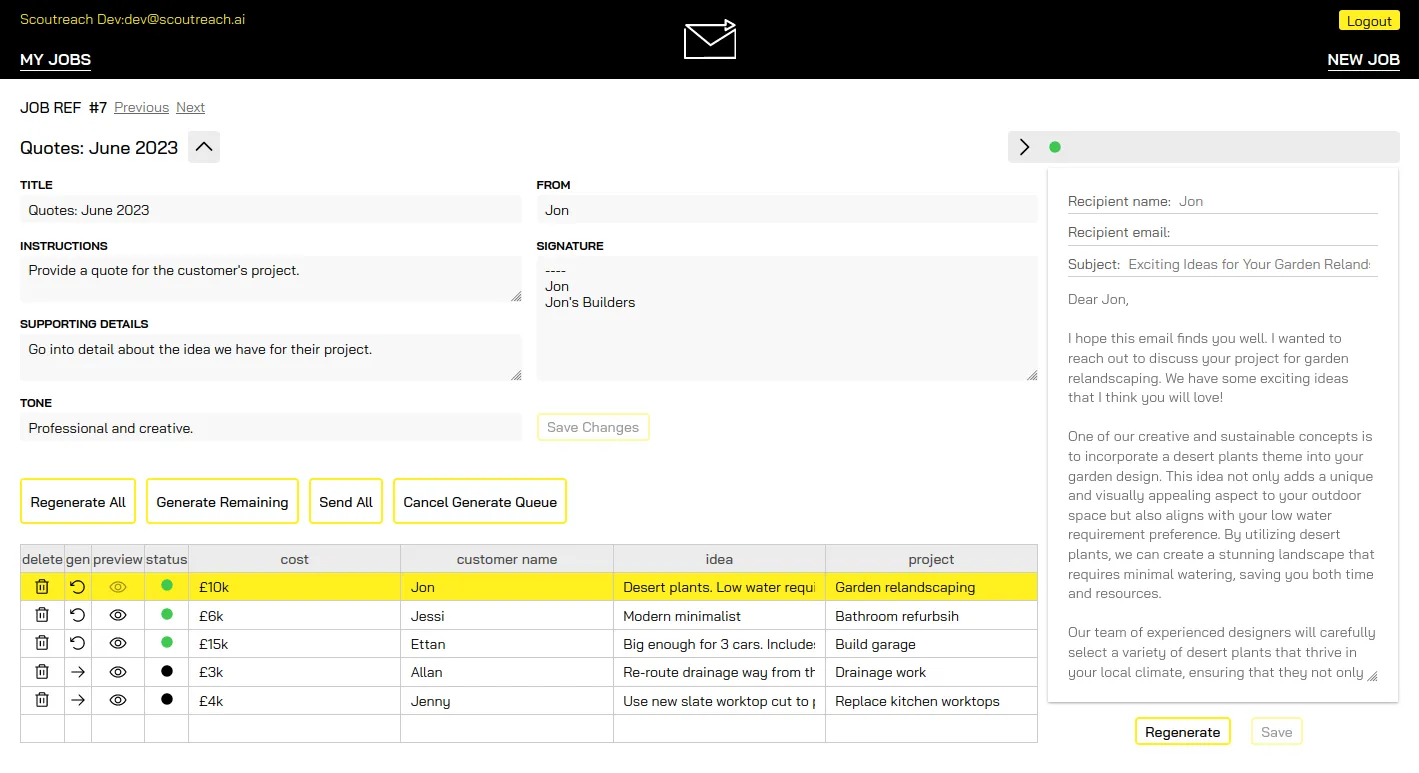The width and height of the screenshot is (1419, 773).
Task: Click the green status dot for Jessi
Action: pyautogui.click(x=167, y=615)
